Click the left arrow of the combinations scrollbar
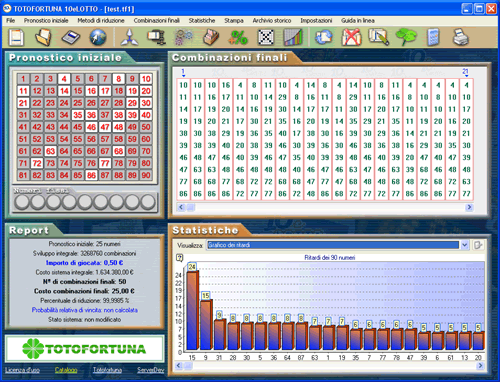Viewport: 500px width, 382px height. pyautogui.click(x=181, y=207)
